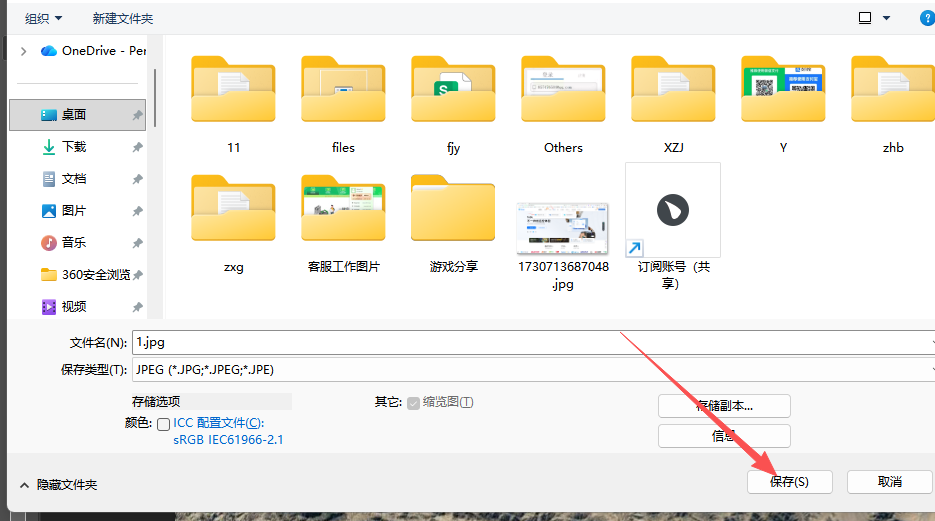The image size is (935, 521).
Task: Unpin 桌面 via its pin icon
Action: point(138,115)
